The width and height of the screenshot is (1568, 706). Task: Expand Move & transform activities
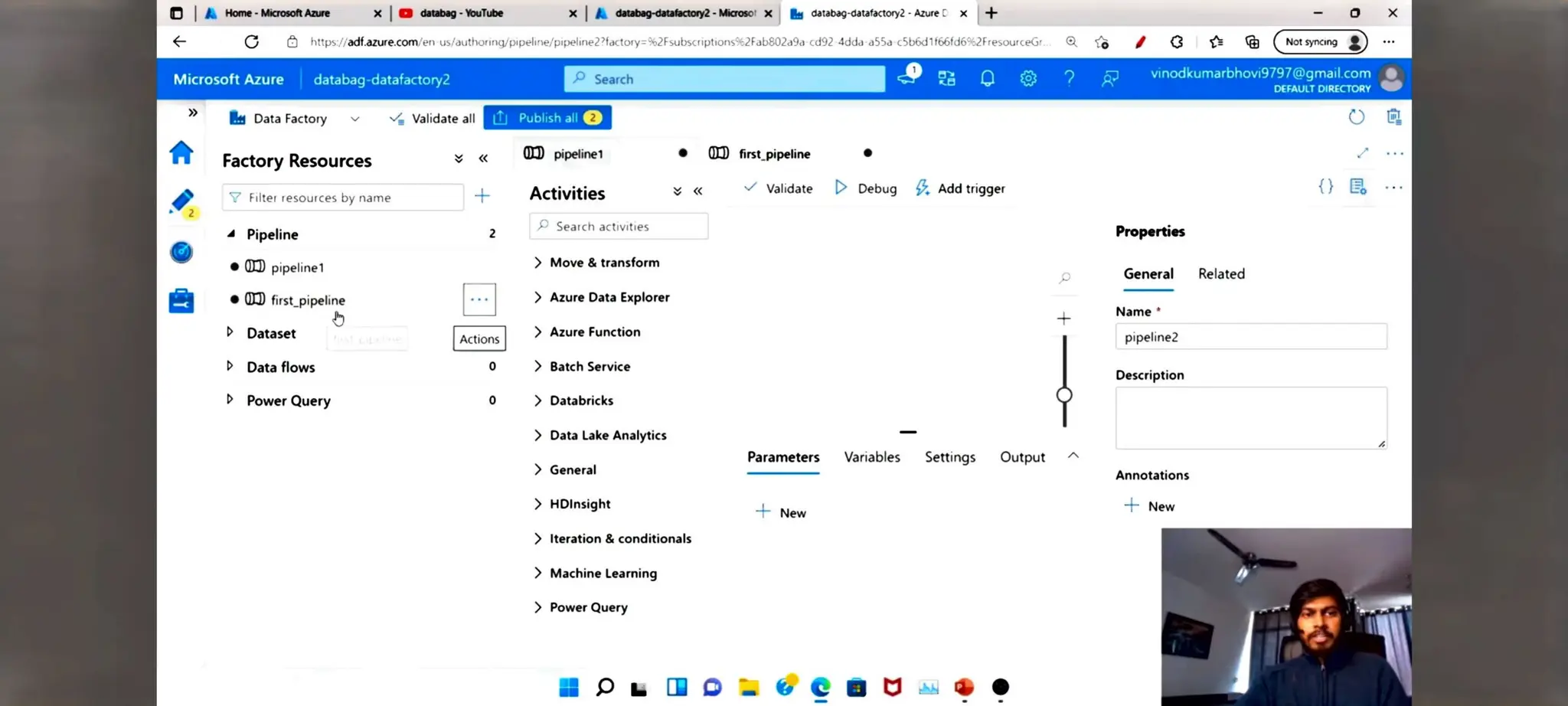pyautogui.click(x=537, y=263)
